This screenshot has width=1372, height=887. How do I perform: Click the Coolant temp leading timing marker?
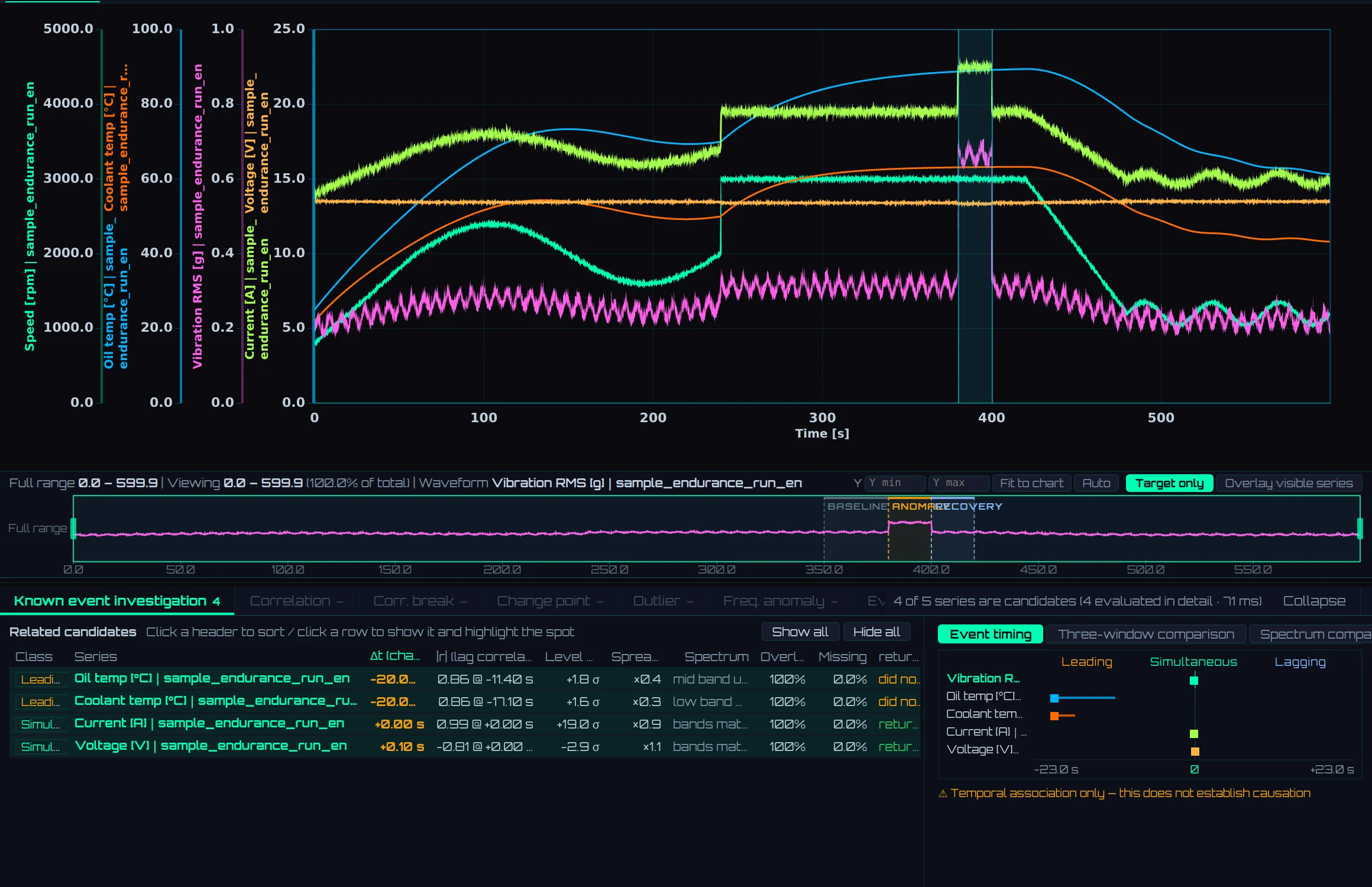coord(1054,716)
